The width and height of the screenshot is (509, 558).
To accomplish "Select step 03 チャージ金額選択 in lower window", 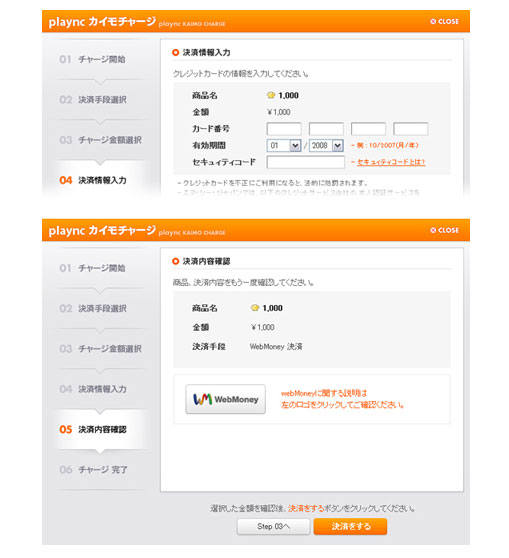I will pos(101,349).
